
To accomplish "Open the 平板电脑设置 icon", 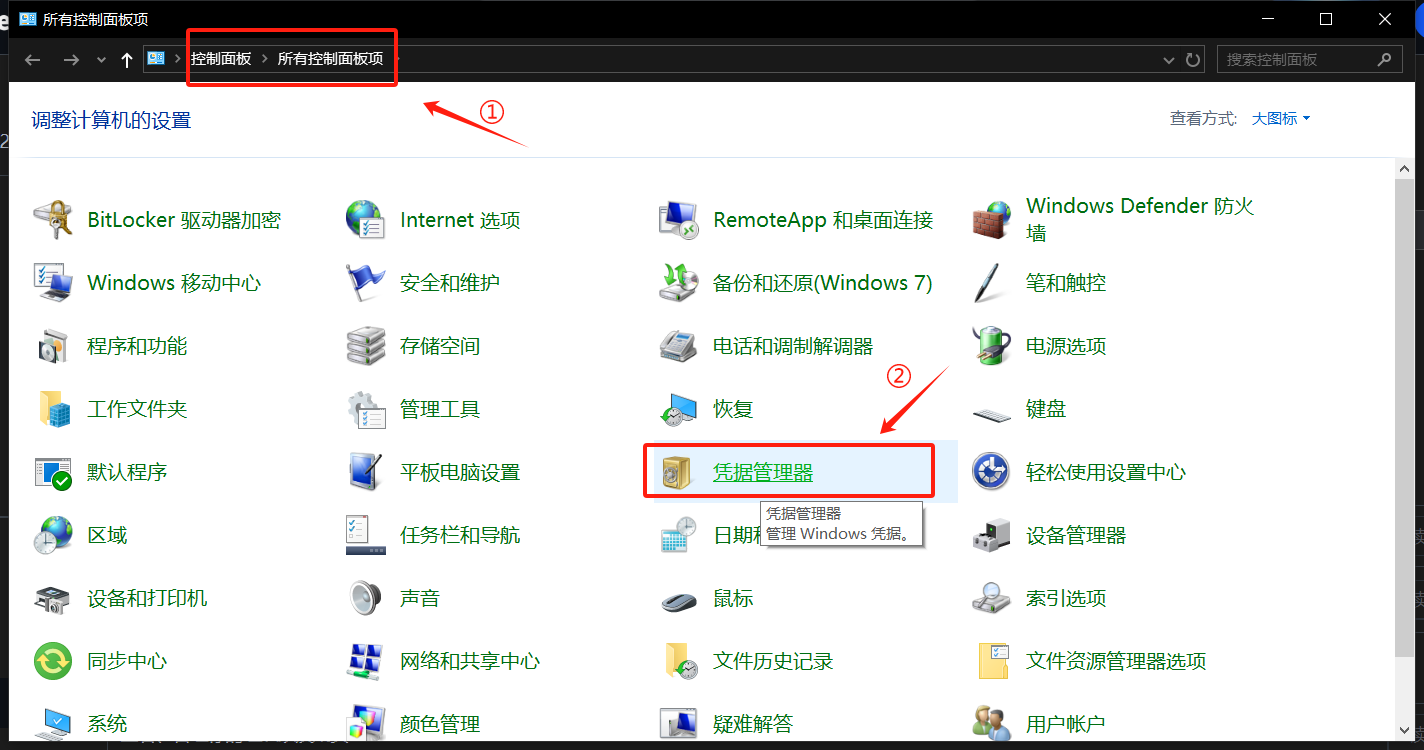I will pos(365,472).
